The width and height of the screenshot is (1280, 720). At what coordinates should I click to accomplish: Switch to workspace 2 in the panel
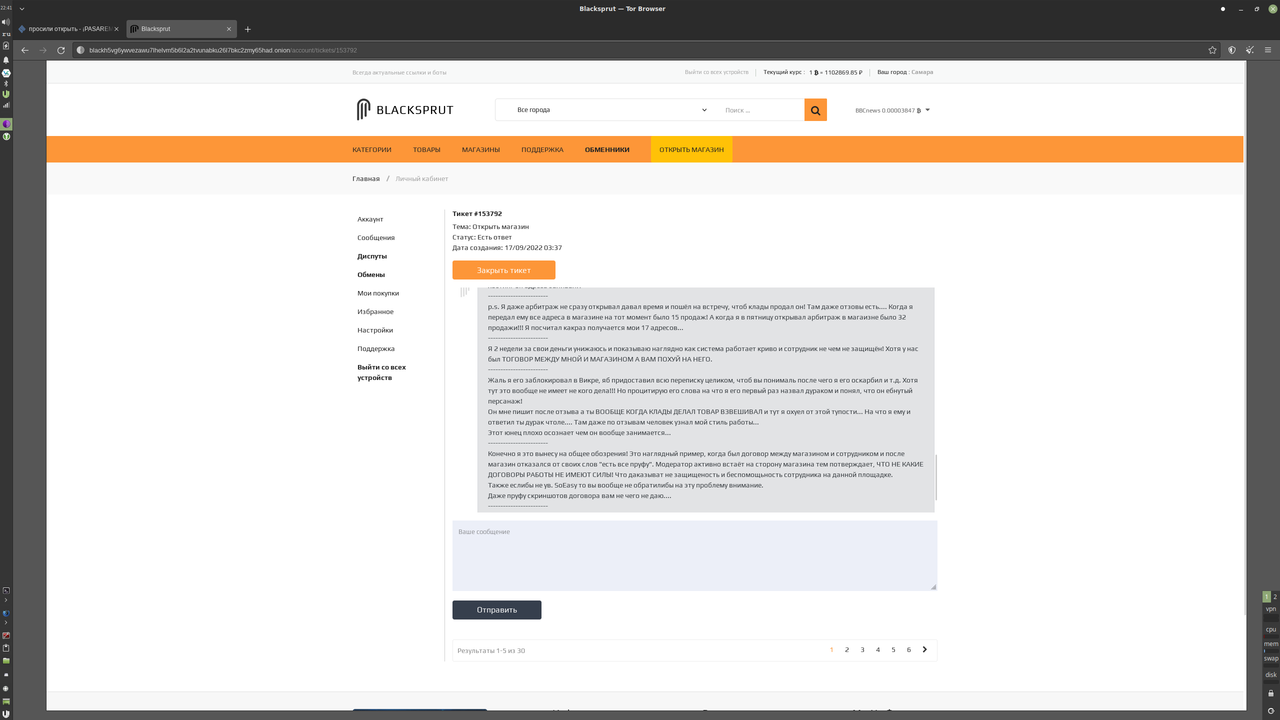pyautogui.click(x=1275, y=597)
